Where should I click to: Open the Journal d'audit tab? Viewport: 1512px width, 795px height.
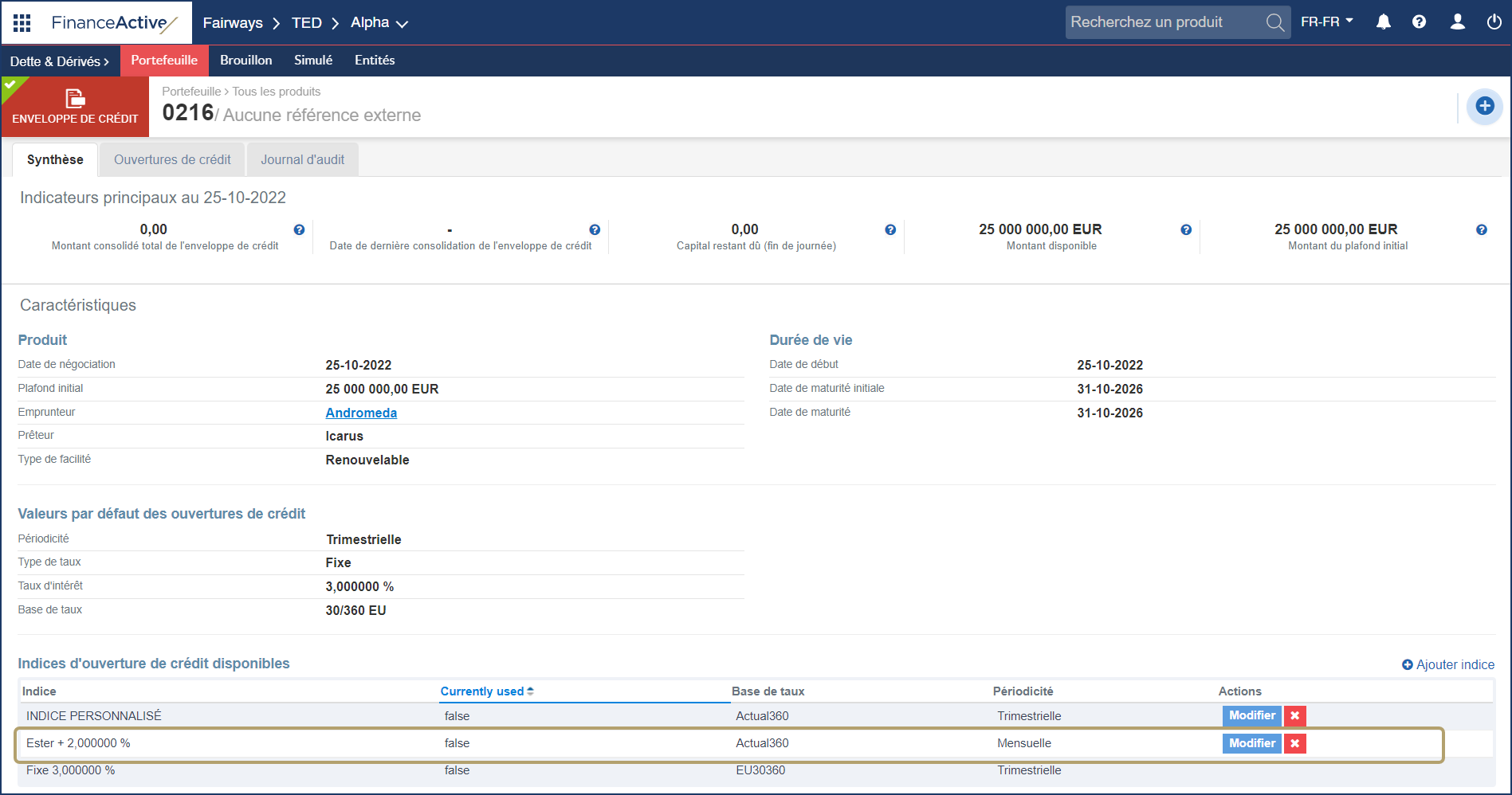(x=302, y=159)
